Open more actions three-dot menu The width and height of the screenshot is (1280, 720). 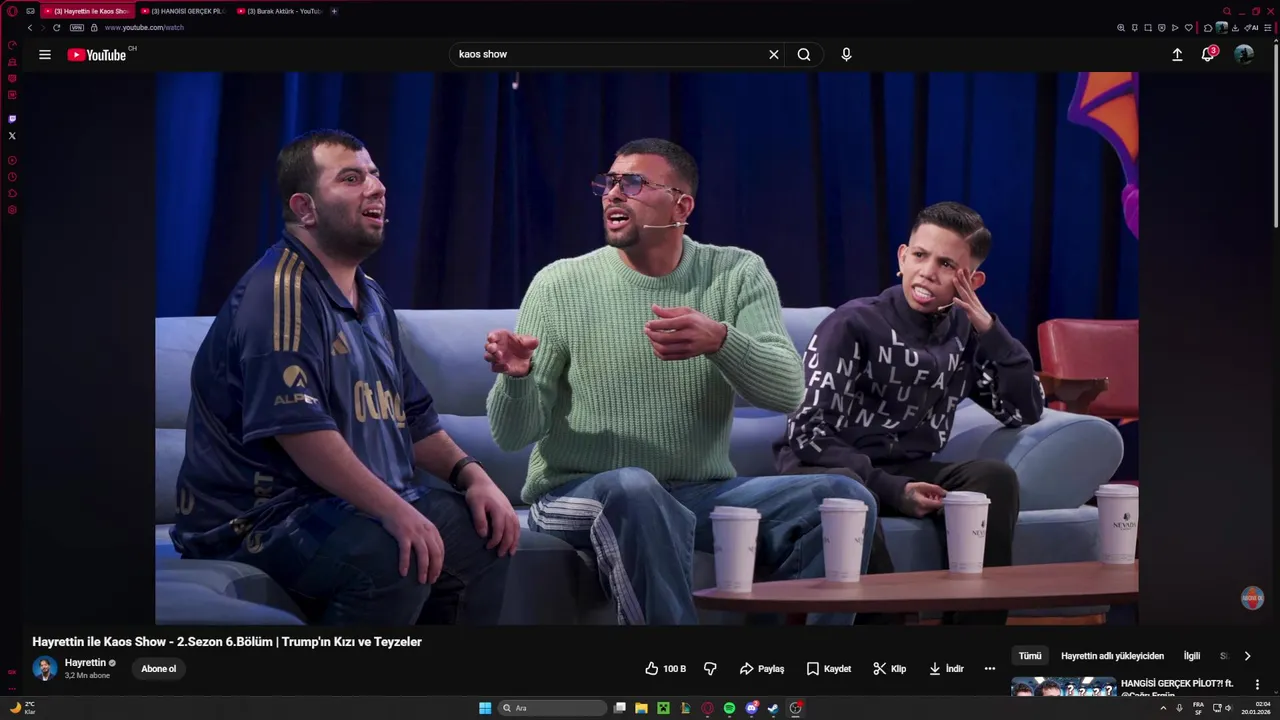[x=990, y=669]
